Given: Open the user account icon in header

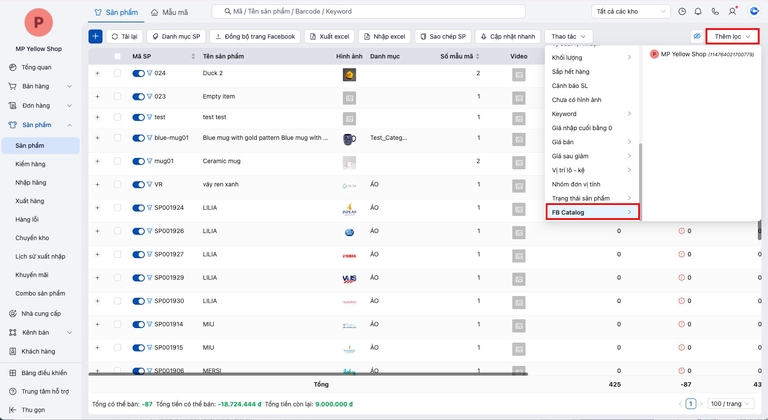Looking at the screenshot, I should 733,12.
